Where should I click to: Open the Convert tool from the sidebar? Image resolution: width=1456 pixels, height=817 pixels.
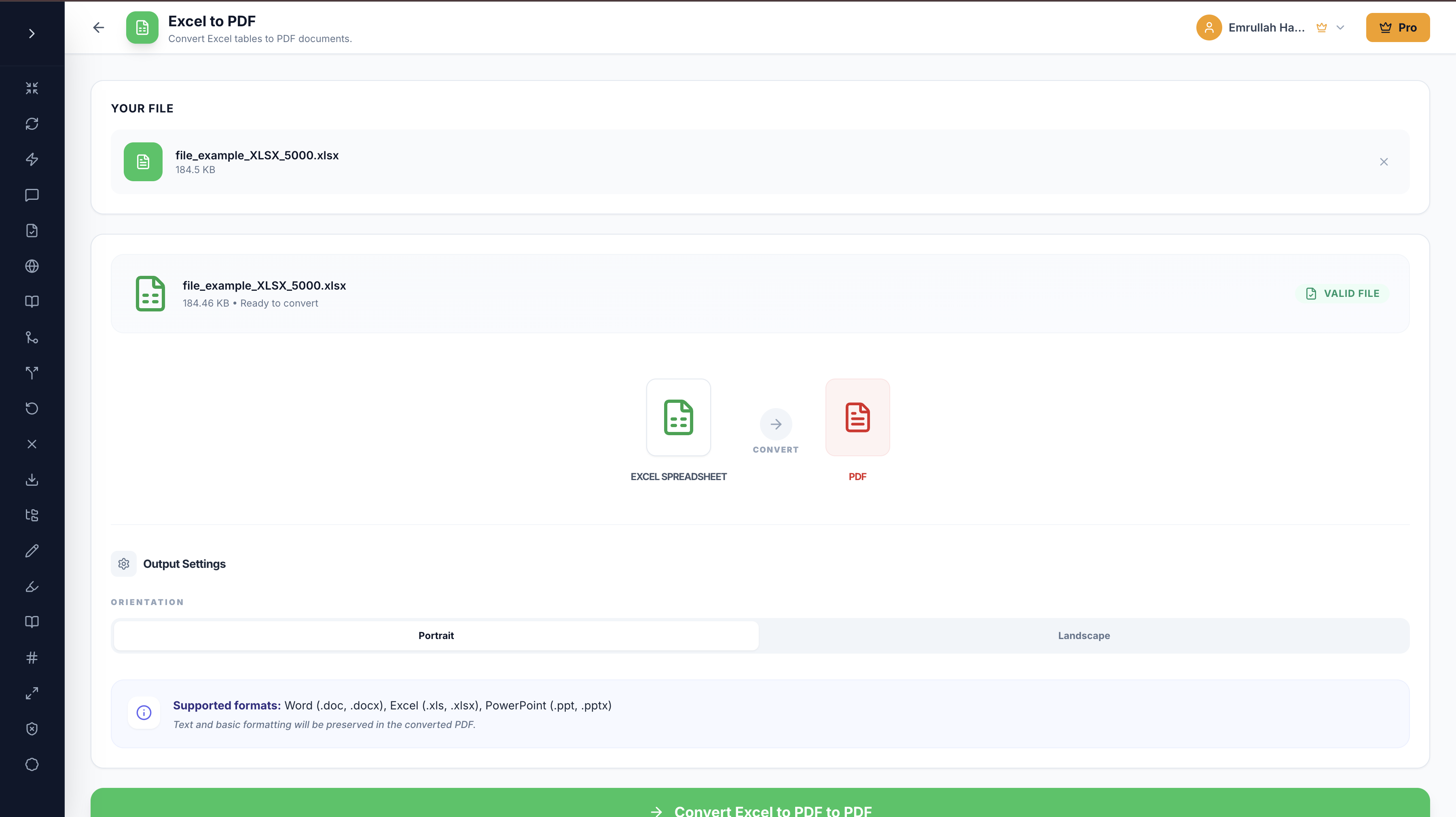[x=32, y=123]
